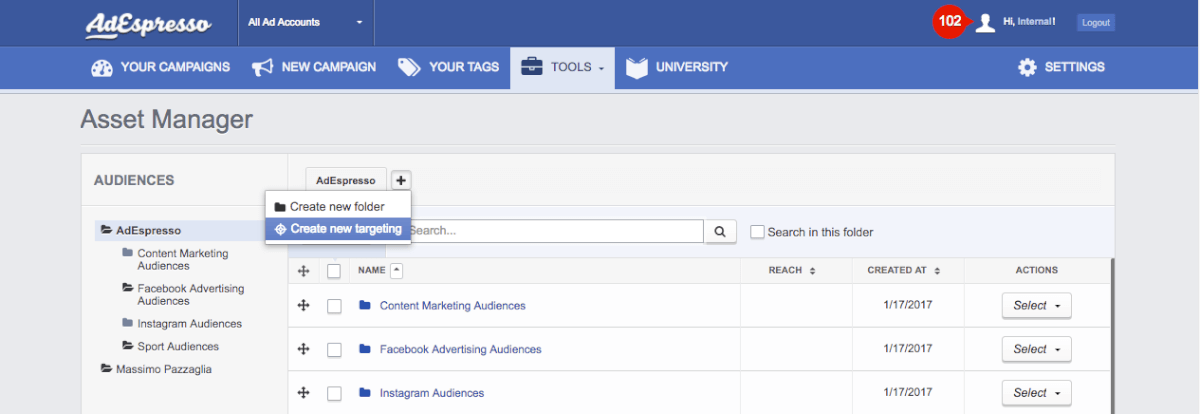This screenshot has height=414, width=1200.
Task: Check the Facebook Advertising Audiences row checkbox
Action: [x=334, y=350]
